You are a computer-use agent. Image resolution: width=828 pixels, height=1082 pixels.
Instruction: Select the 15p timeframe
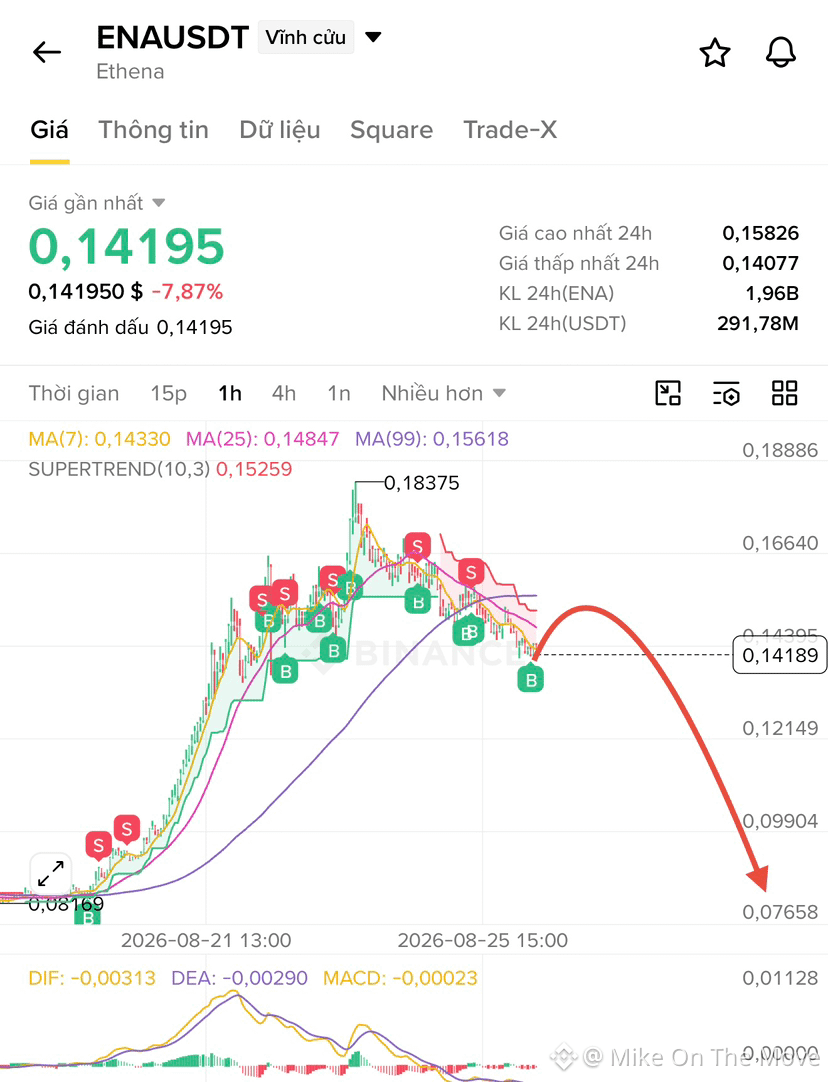coord(169,393)
